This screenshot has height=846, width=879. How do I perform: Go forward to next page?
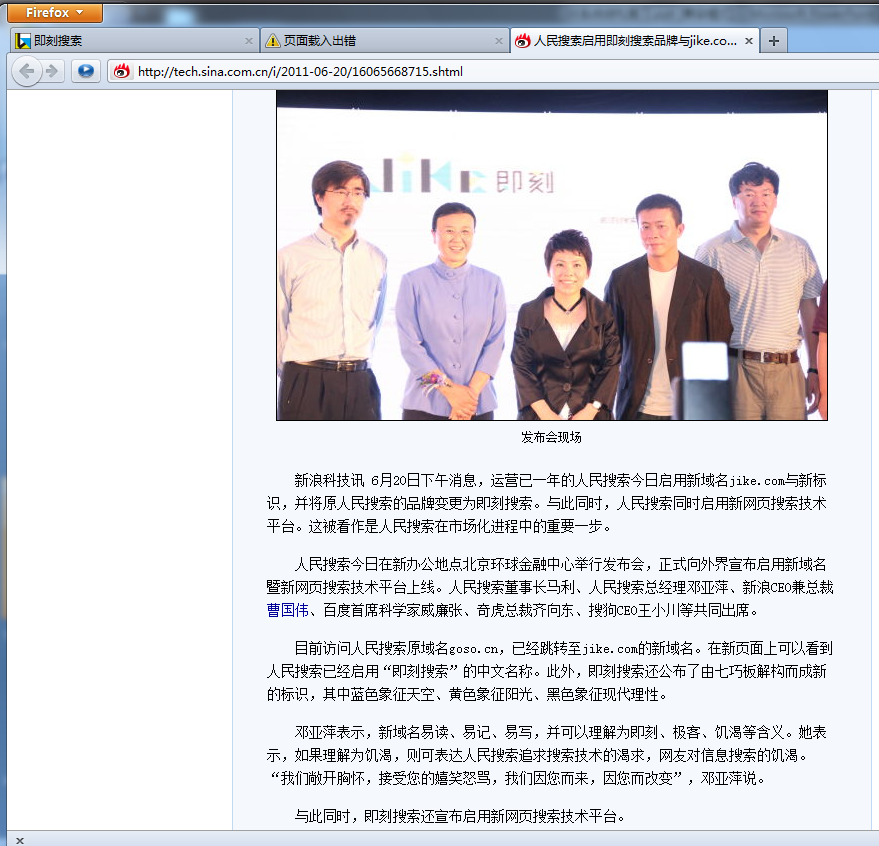pos(52,71)
